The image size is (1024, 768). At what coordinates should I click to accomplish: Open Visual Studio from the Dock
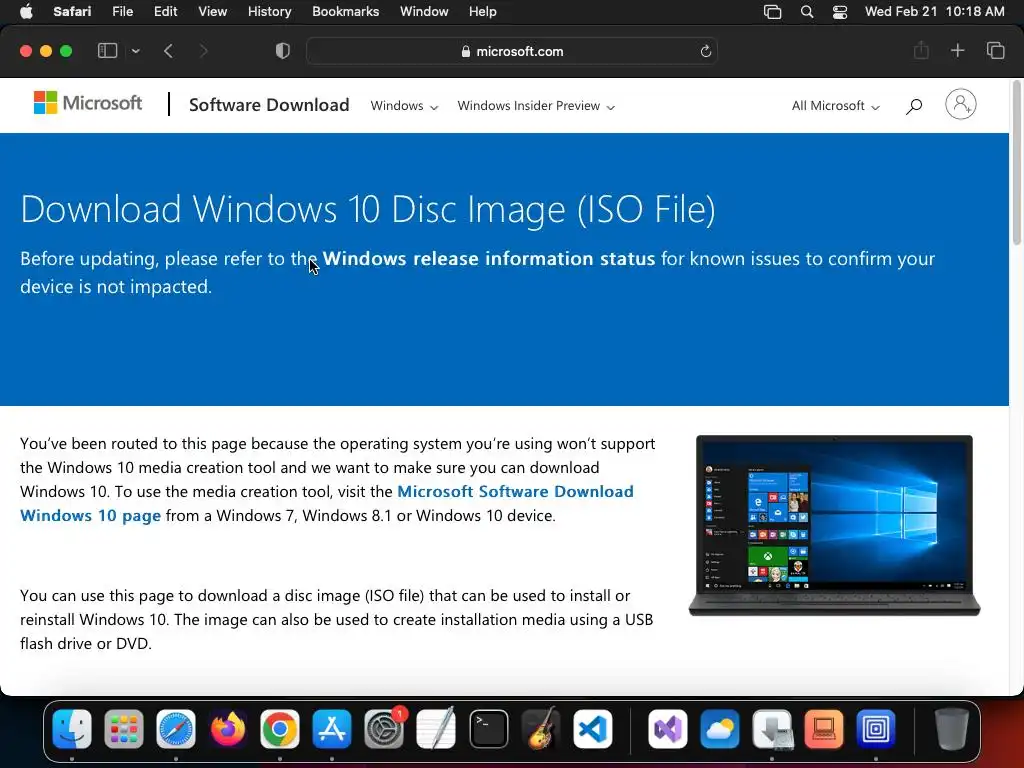tap(667, 729)
